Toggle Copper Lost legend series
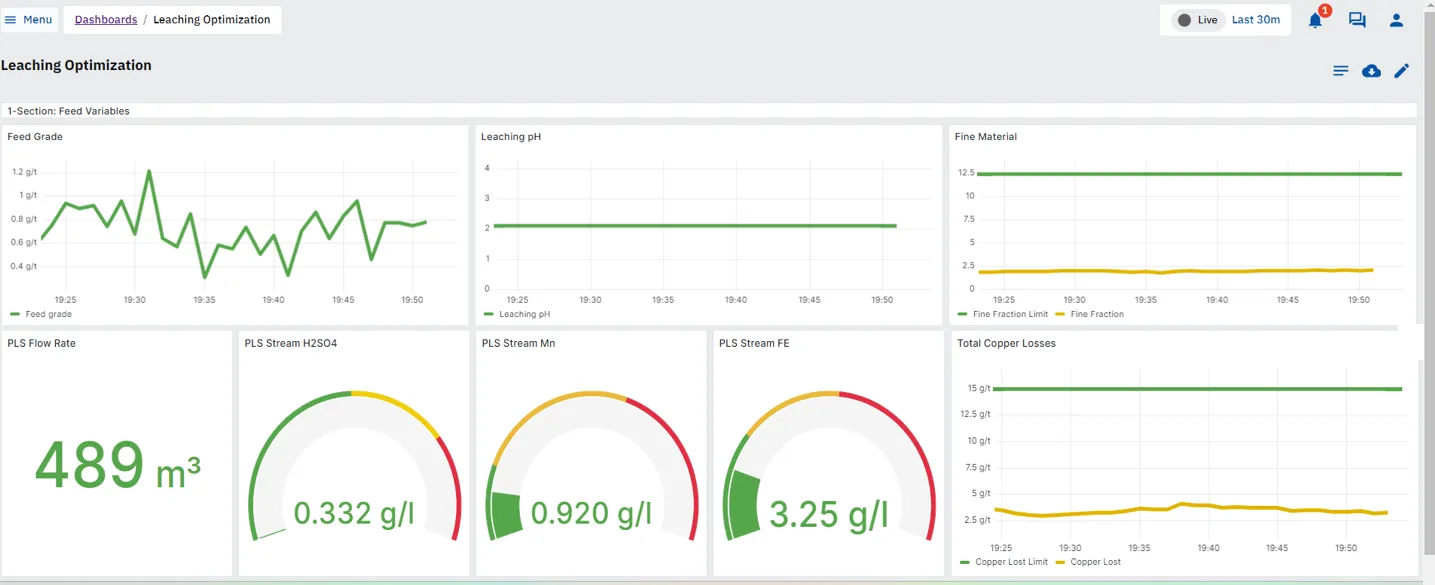This screenshot has height=585, width=1435. pos(1095,562)
